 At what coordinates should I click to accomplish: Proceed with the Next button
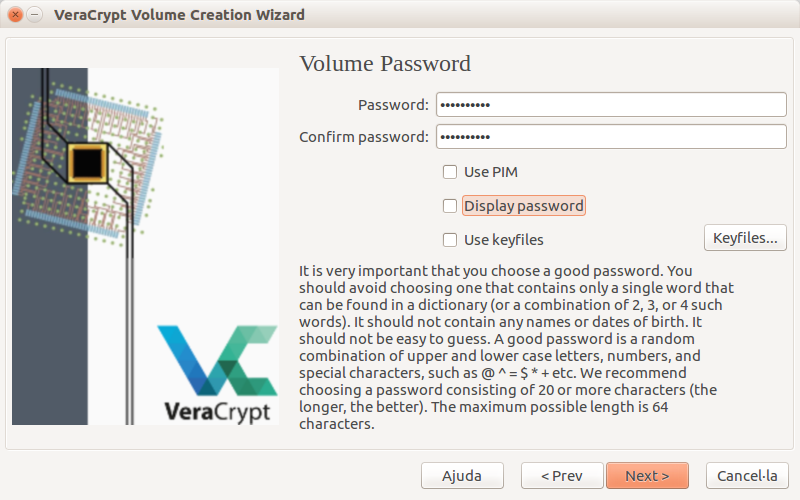pyautogui.click(x=647, y=475)
